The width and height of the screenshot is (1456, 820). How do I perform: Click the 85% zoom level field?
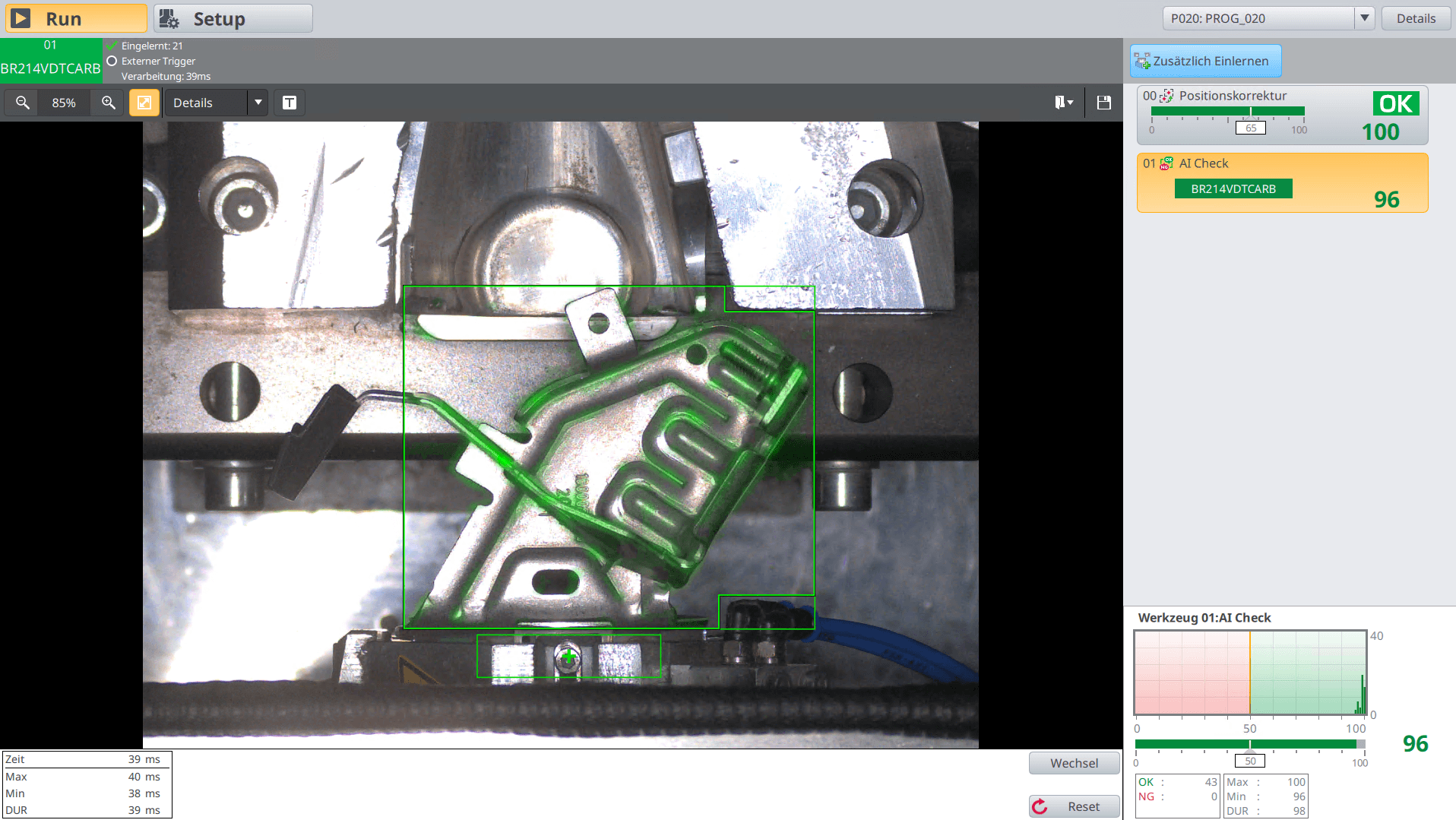click(x=64, y=103)
